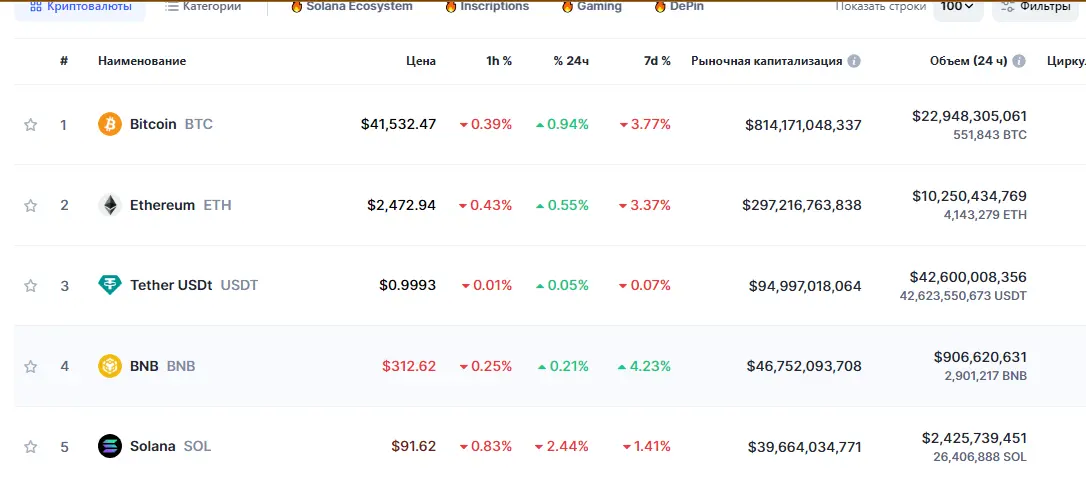Sort by Объем (24 ч) header
1086x485 pixels.
tap(969, 61)
